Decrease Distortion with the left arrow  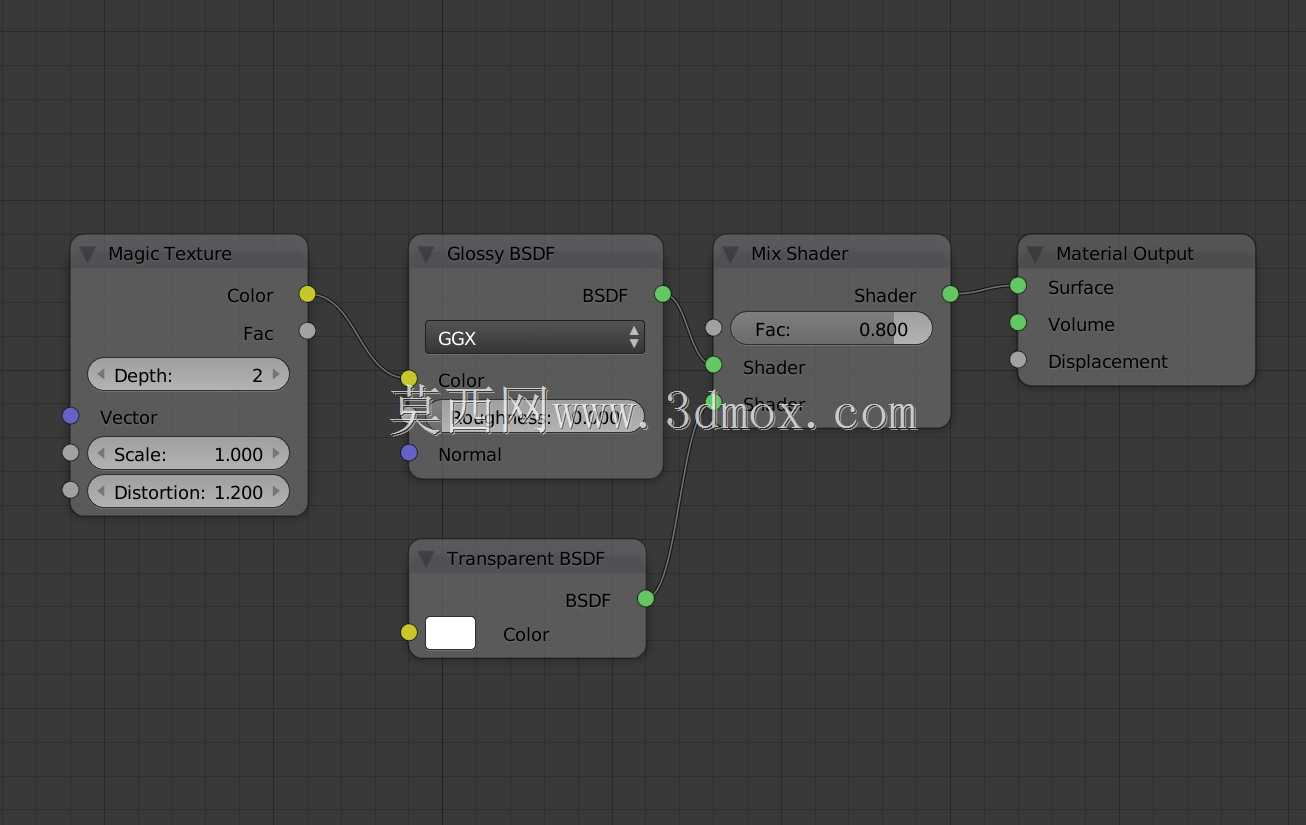pyautogui.click(x=101, y=492)
